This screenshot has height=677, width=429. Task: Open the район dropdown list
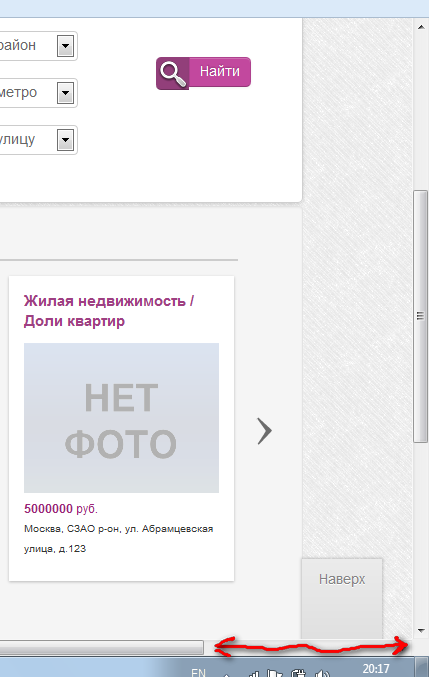pyautogui.click(x=65, y=46)
